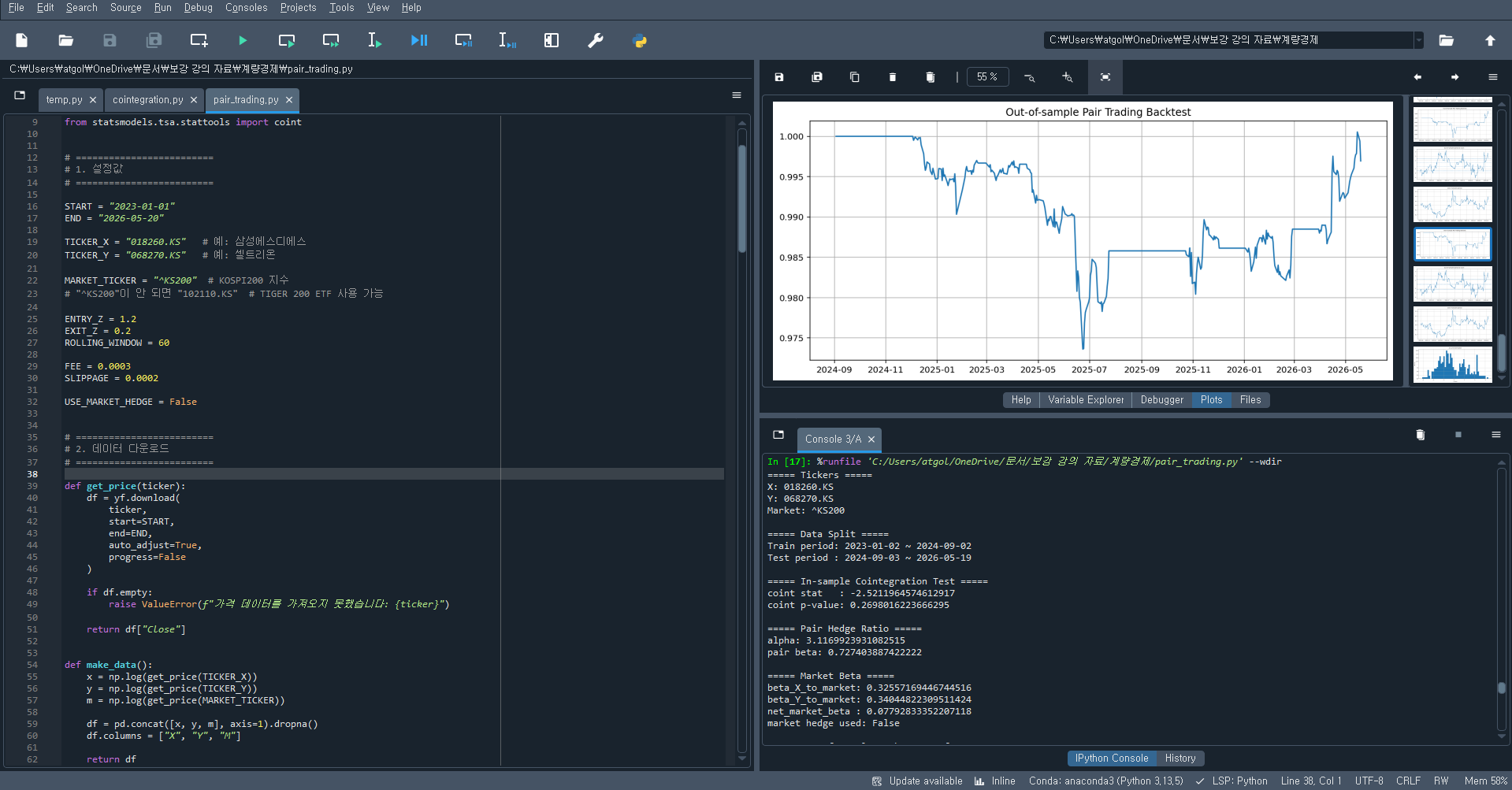
Task: Remove the current plot with the trash icon
Action: 893,77
